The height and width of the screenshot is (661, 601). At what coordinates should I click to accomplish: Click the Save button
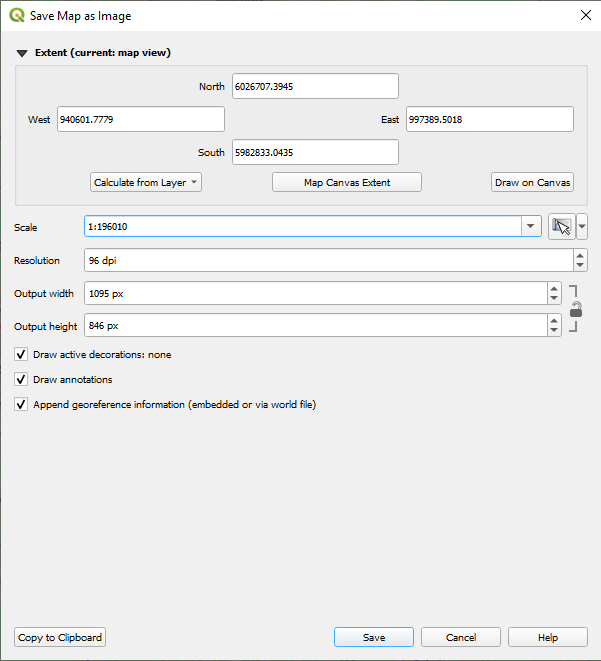point(374,637)
